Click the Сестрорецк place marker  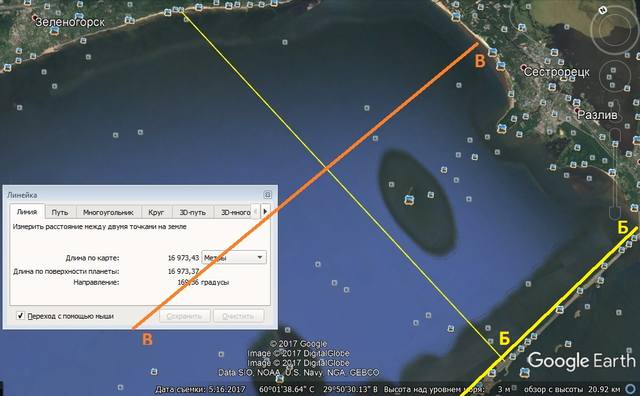pyautogui.click(x=524, y=67)
